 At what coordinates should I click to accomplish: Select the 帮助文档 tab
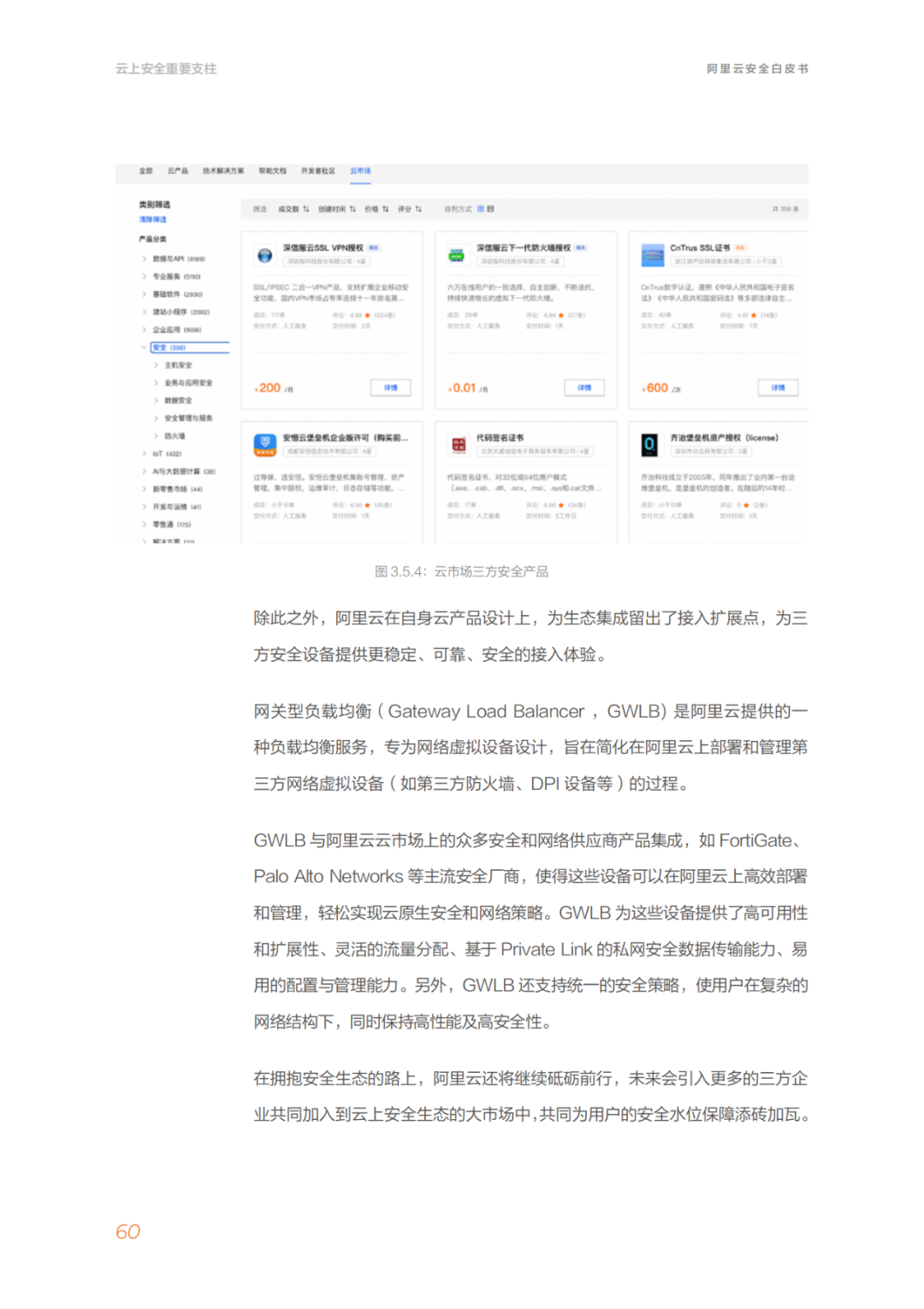click(273, 171)
